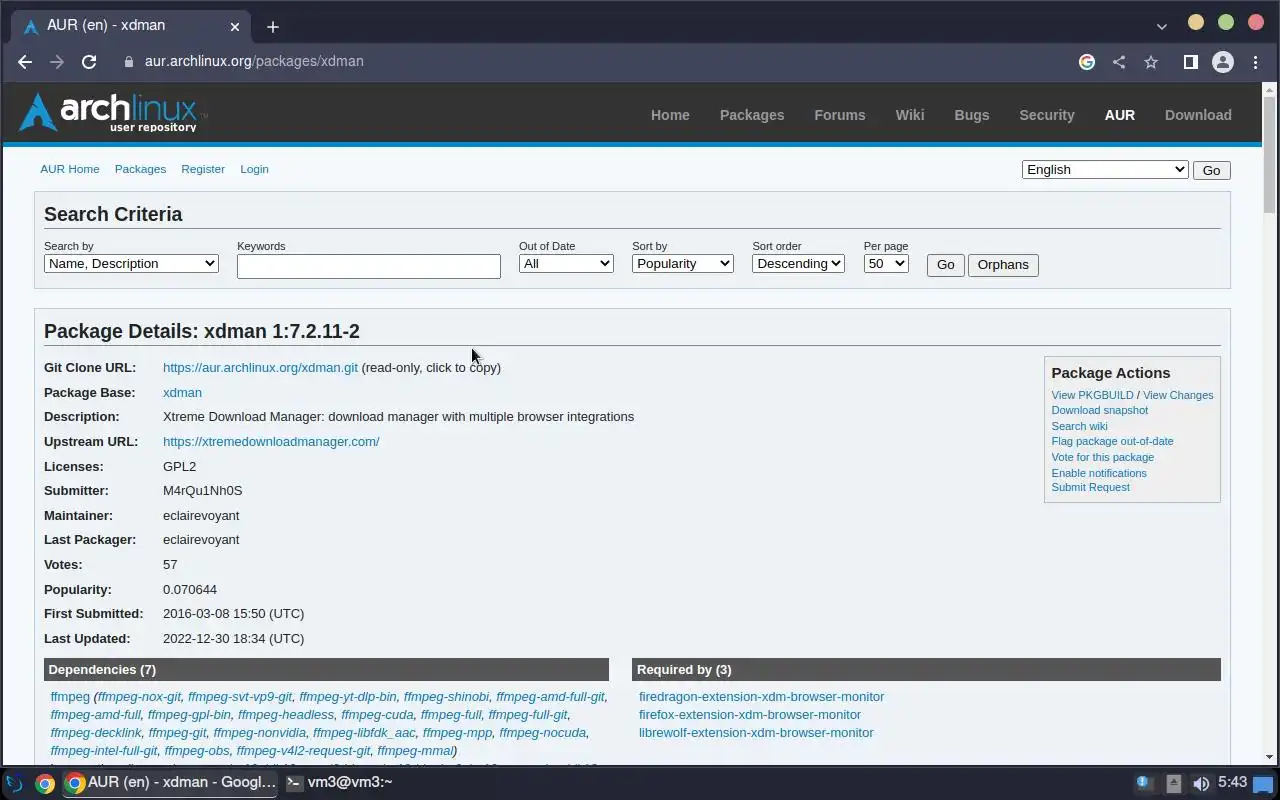
Task: Open the taskbar start menu icon
Action: tap(14, 783)
